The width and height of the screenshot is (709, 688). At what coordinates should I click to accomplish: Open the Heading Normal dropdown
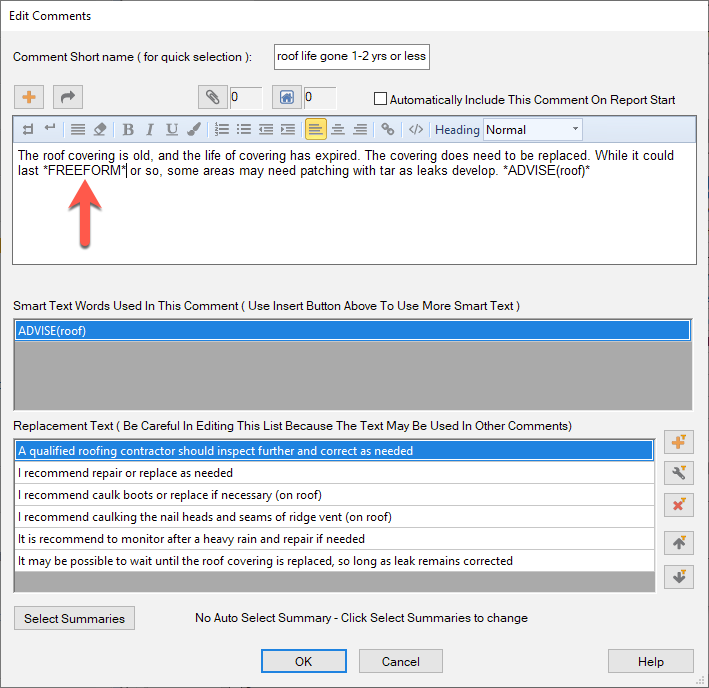(532, 129)
